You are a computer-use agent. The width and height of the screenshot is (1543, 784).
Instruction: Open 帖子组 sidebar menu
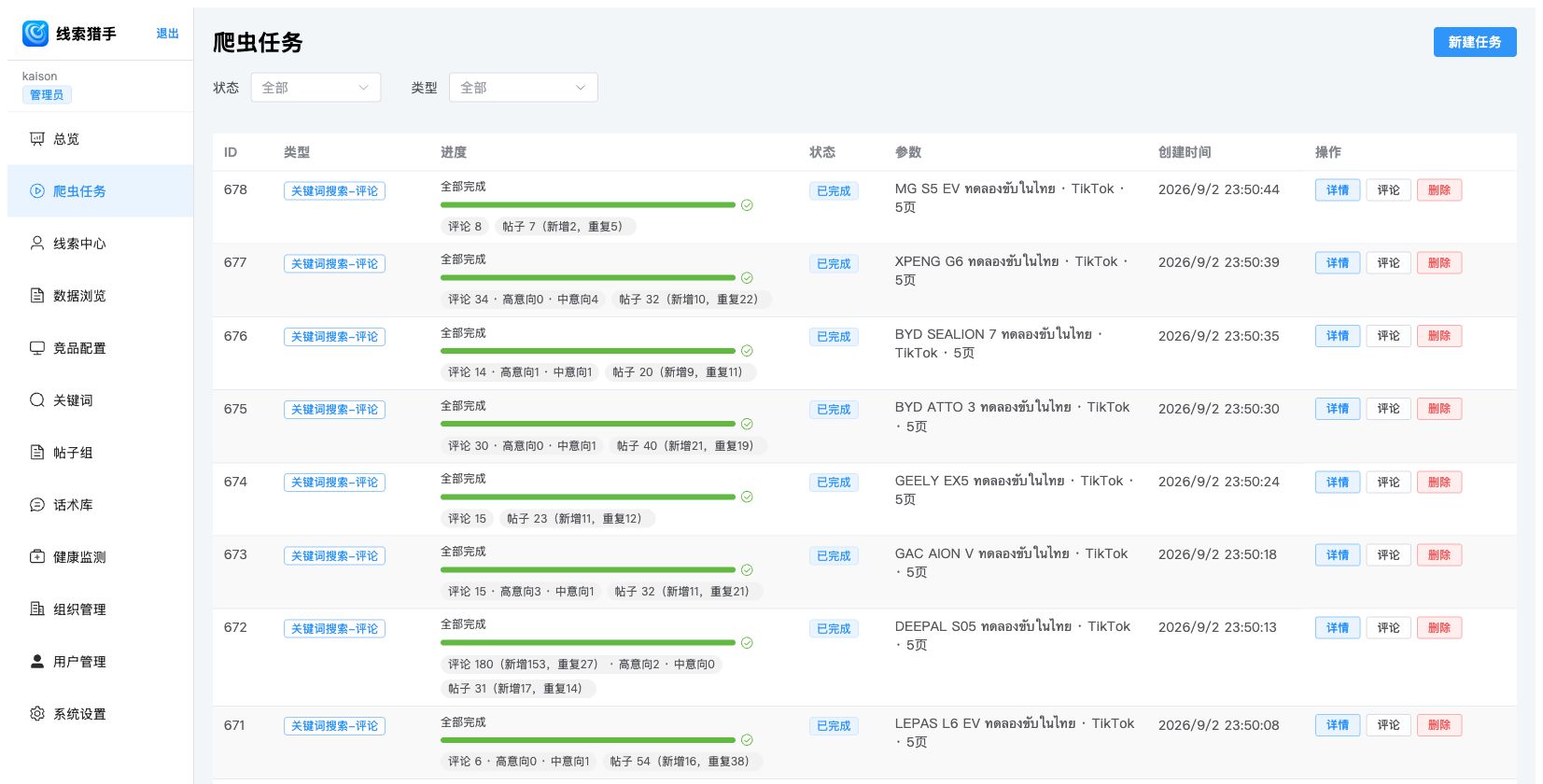pyautogui.click(x=101, y=453)
